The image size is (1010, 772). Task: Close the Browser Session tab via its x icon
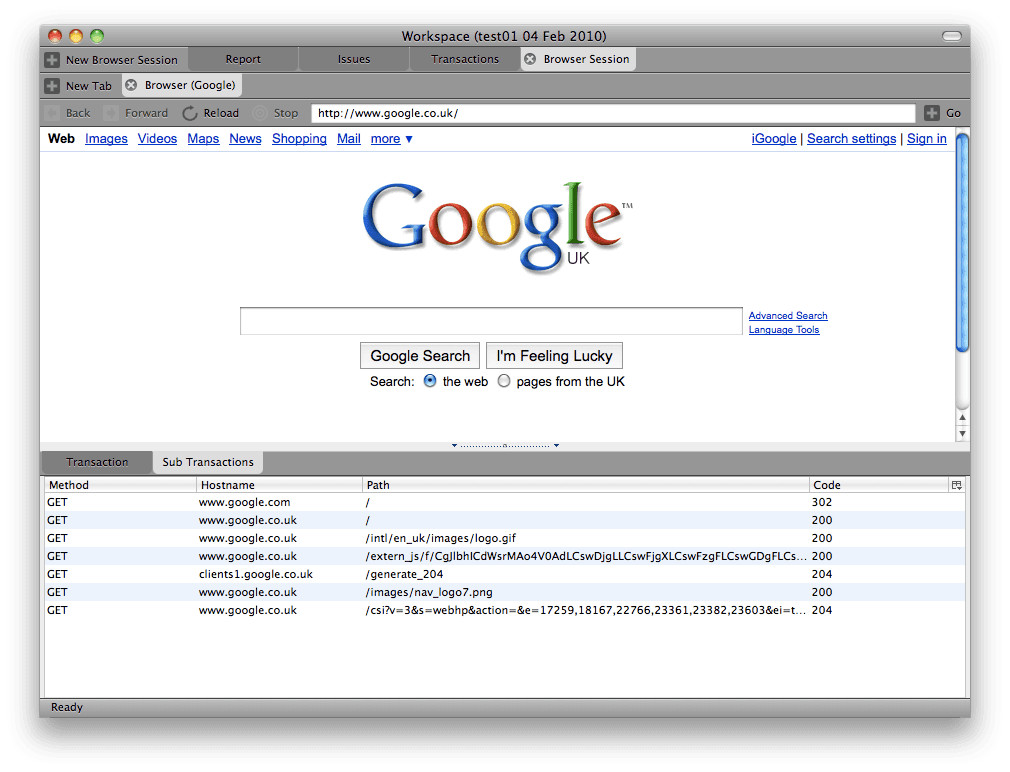click(529, 59)
